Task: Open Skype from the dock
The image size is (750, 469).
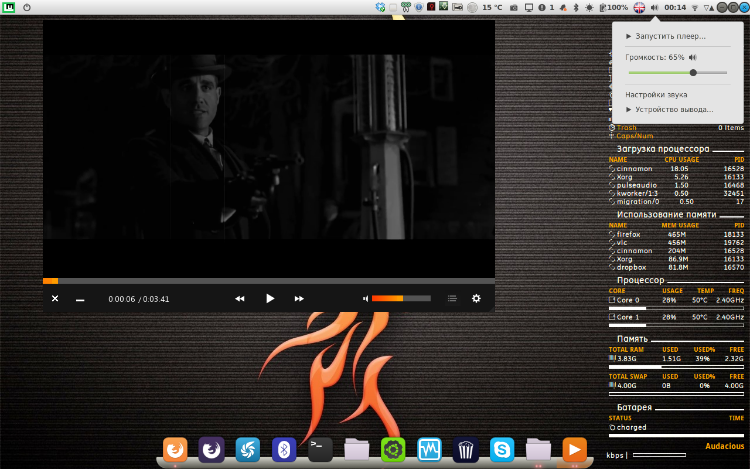Action: 501,449
